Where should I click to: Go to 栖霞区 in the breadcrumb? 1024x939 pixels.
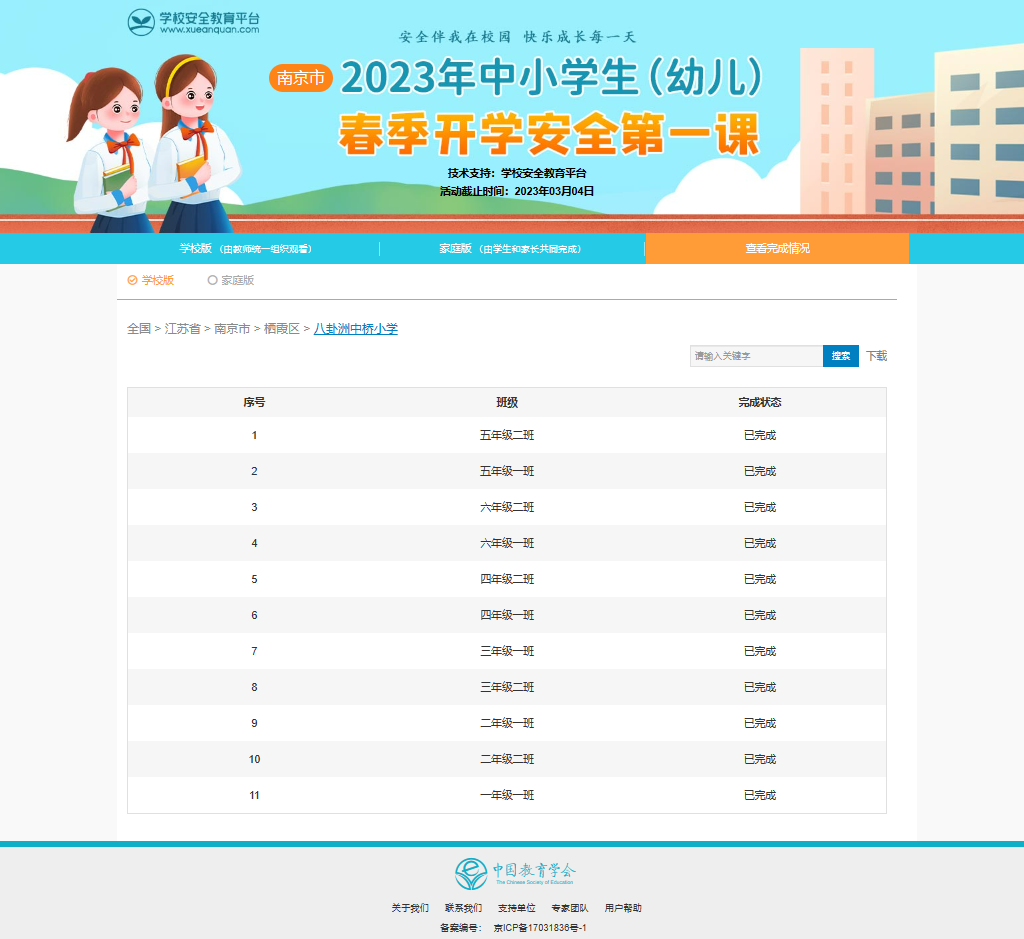point(281,328)
